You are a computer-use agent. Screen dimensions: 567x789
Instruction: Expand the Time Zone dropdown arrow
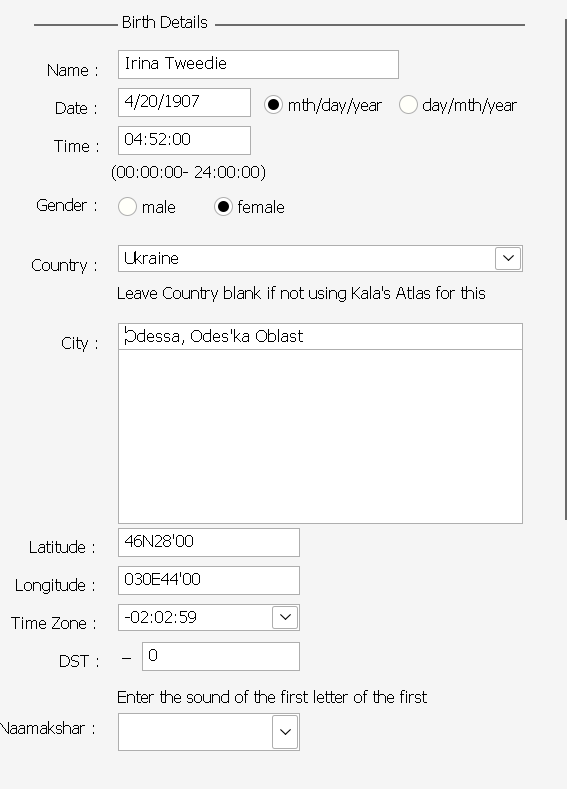click(285, 617)
